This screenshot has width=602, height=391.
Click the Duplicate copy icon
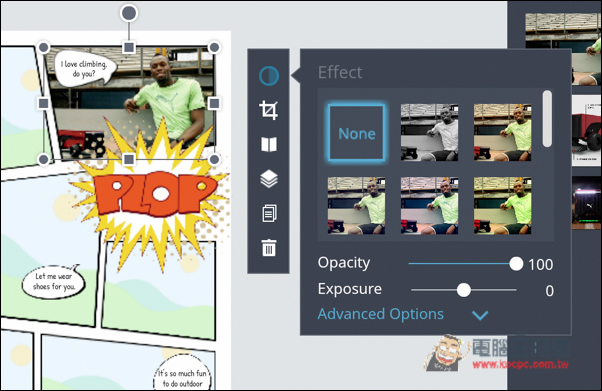[x=269, y=213]
